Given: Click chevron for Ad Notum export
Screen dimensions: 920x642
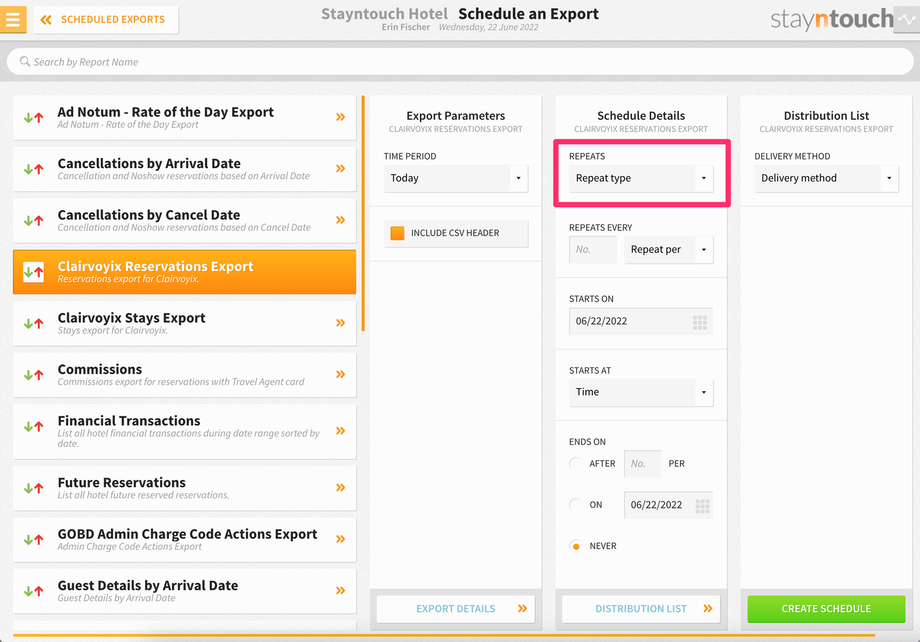Looking at the screenshot, I should pos(340,117).
